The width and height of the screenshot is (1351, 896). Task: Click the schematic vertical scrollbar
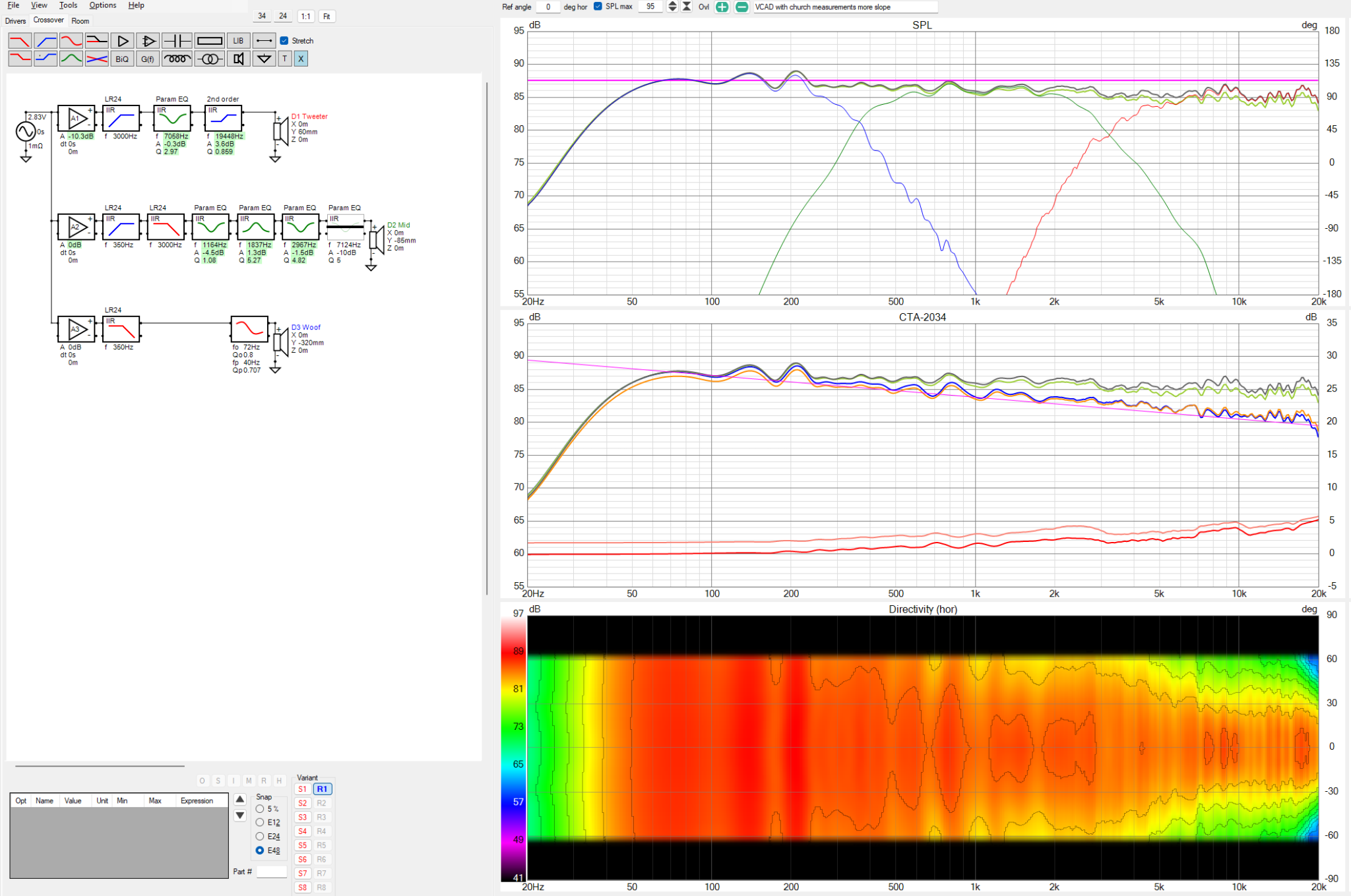click(487, 338)
